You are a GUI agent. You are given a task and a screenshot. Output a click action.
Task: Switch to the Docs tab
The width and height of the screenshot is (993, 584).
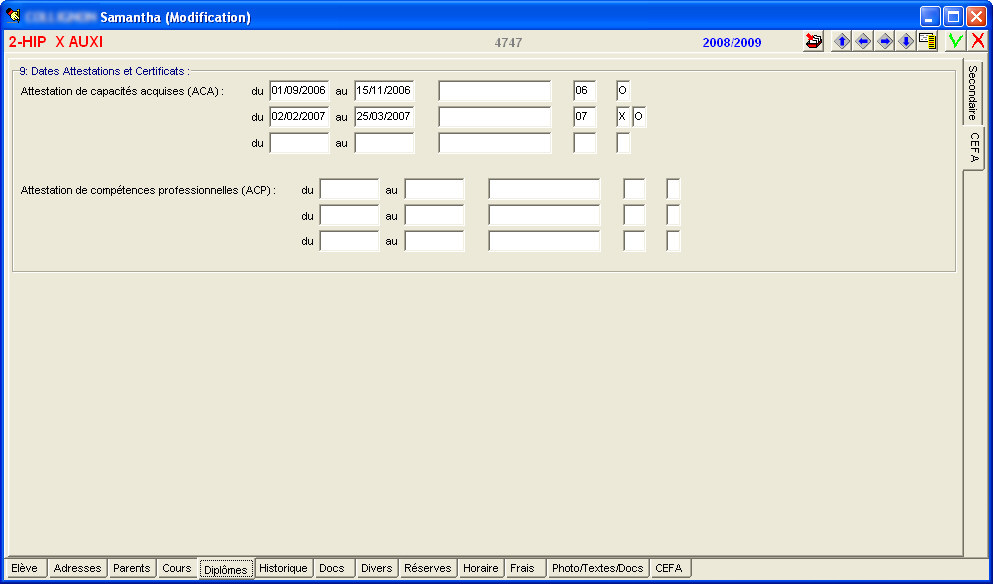[332, 568]
